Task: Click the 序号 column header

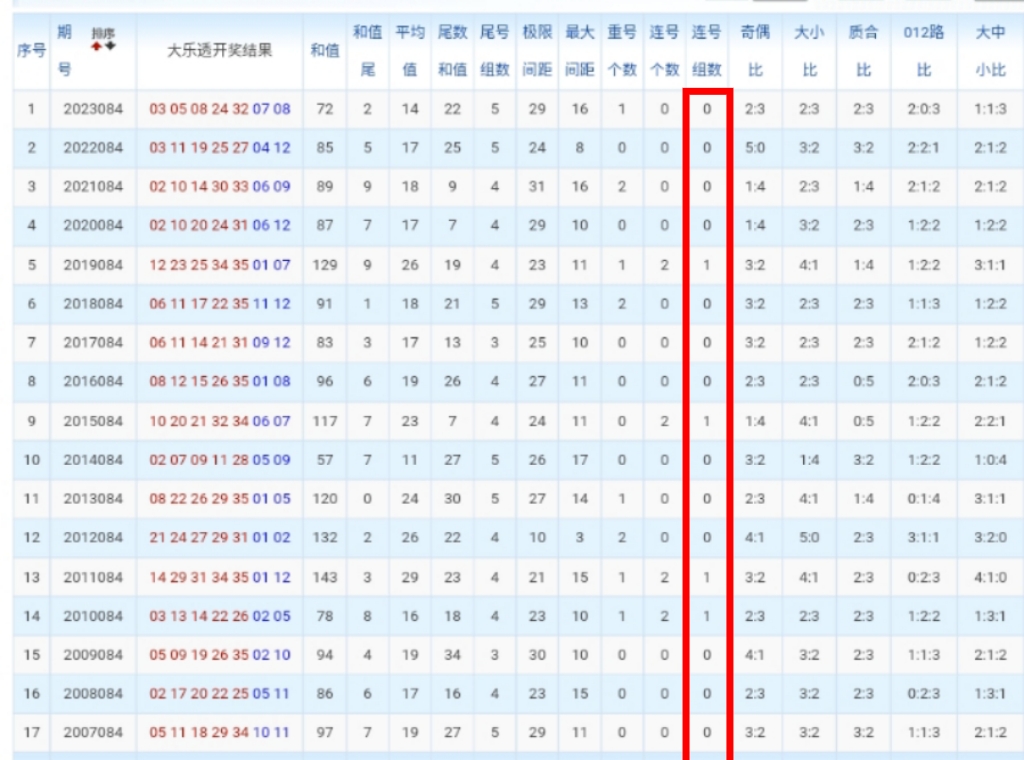Action: pos(31,50)
